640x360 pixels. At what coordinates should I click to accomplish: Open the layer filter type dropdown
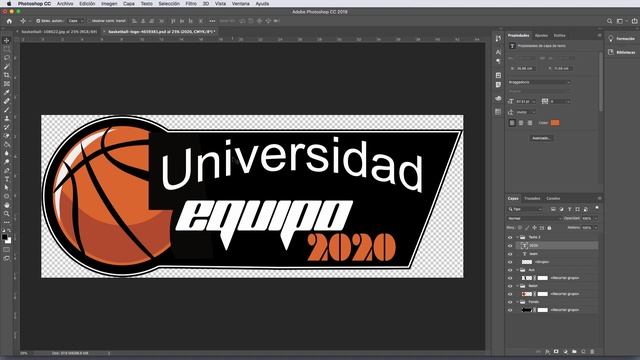[525, 209]
